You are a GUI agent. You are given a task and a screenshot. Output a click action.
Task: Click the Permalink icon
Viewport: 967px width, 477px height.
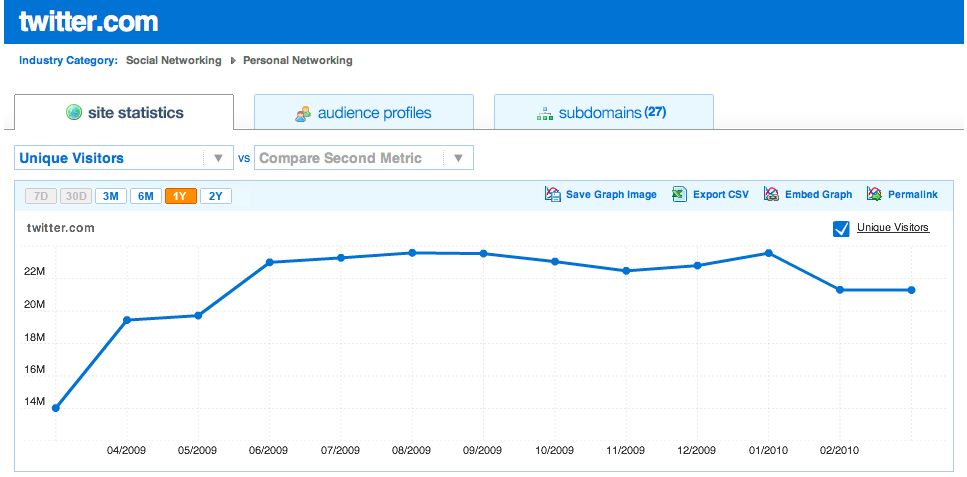[874, 194]
